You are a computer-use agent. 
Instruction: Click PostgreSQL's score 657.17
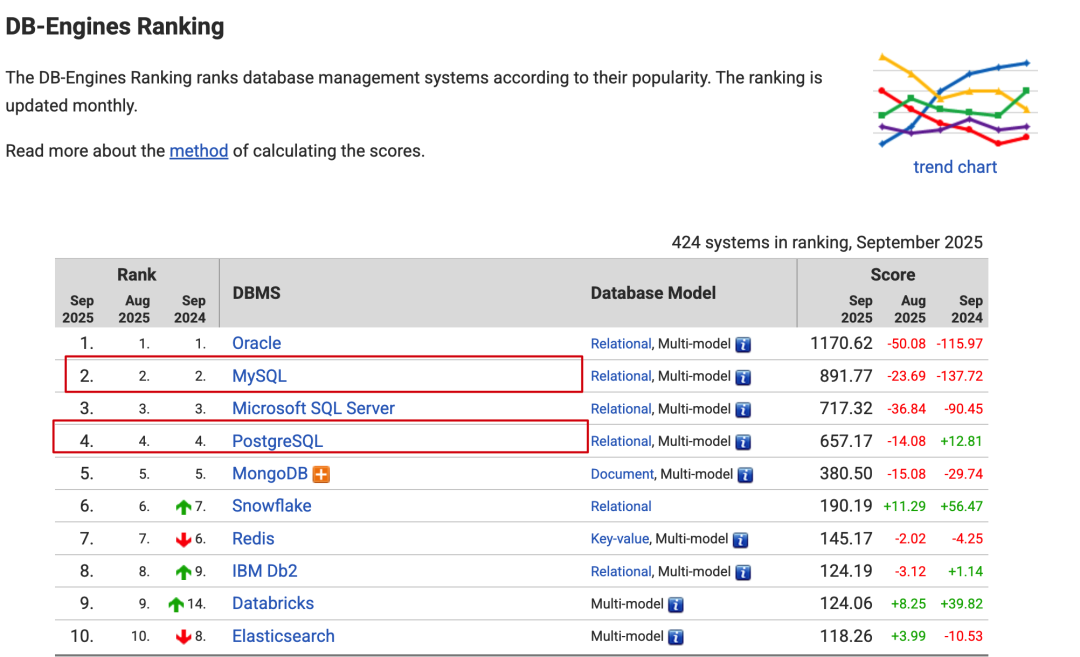point(846,441)
